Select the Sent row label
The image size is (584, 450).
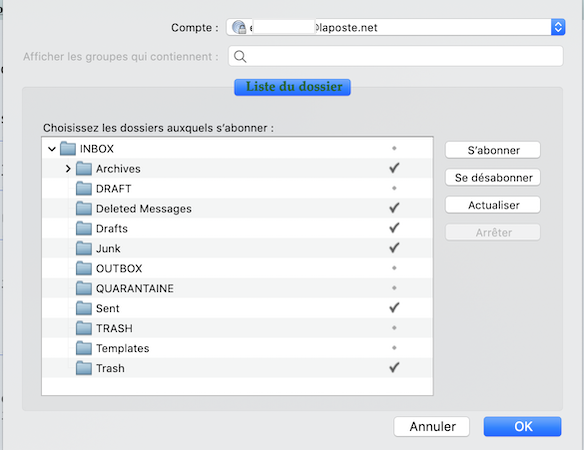pos(108,308)
